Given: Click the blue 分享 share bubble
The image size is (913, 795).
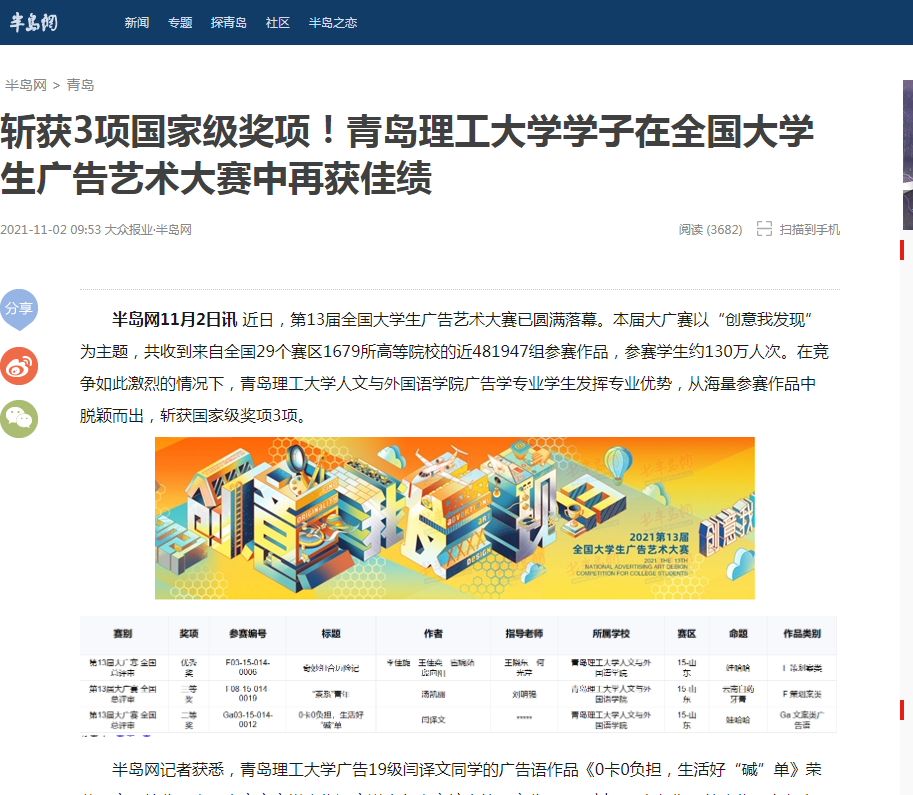Looking at the screenshot, I should click(19, 309).
